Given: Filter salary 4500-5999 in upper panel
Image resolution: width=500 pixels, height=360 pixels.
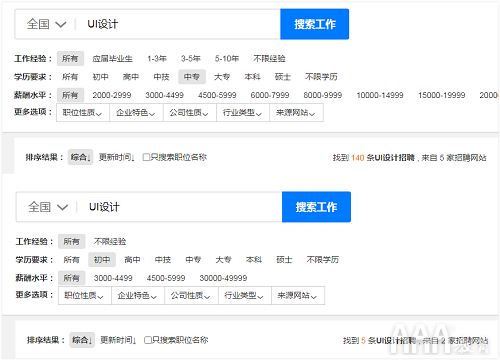Looking at the screenshot, I should coord(217,95).
